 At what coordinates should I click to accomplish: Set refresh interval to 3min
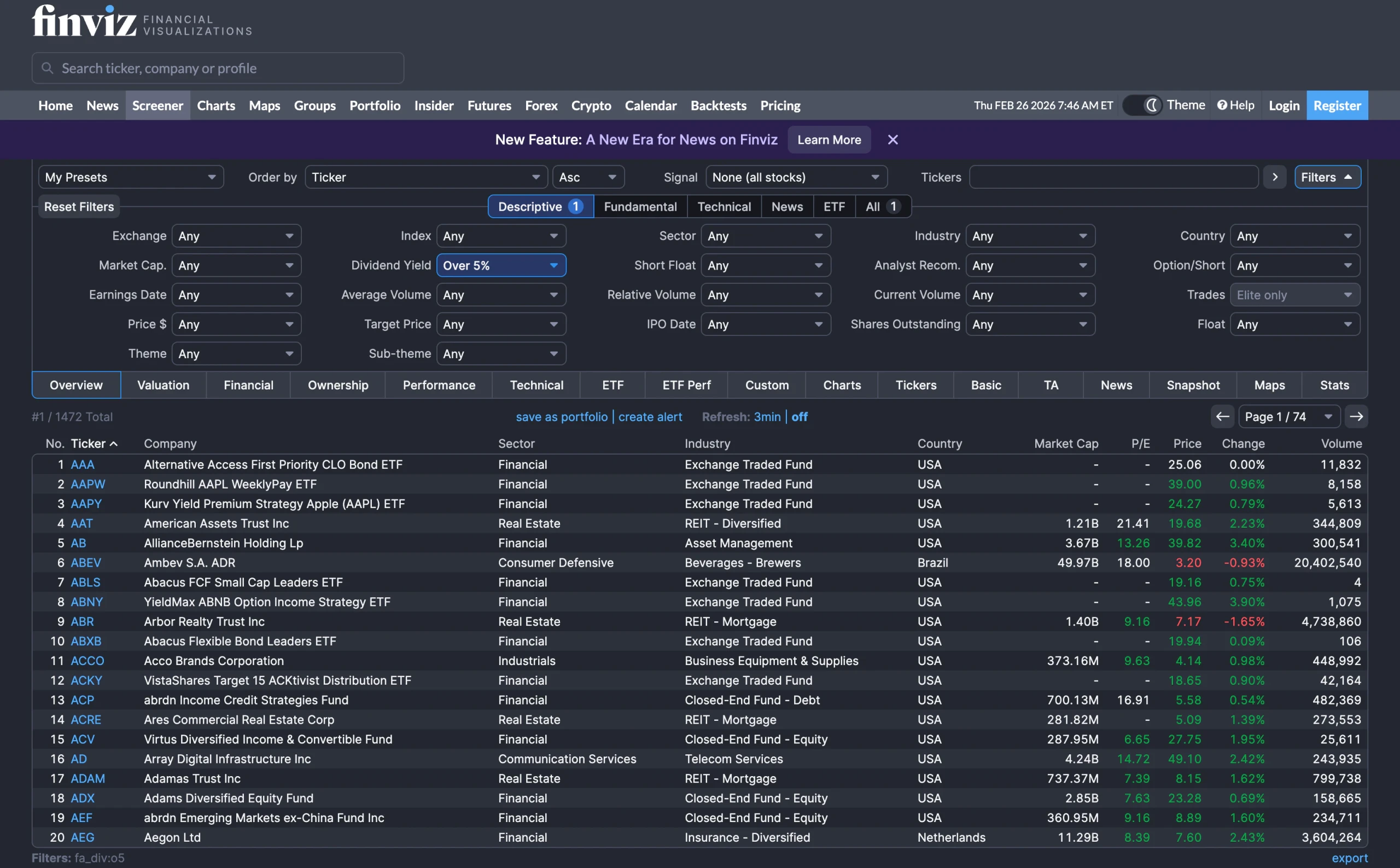pyautogui.click(x=767, y=417)
